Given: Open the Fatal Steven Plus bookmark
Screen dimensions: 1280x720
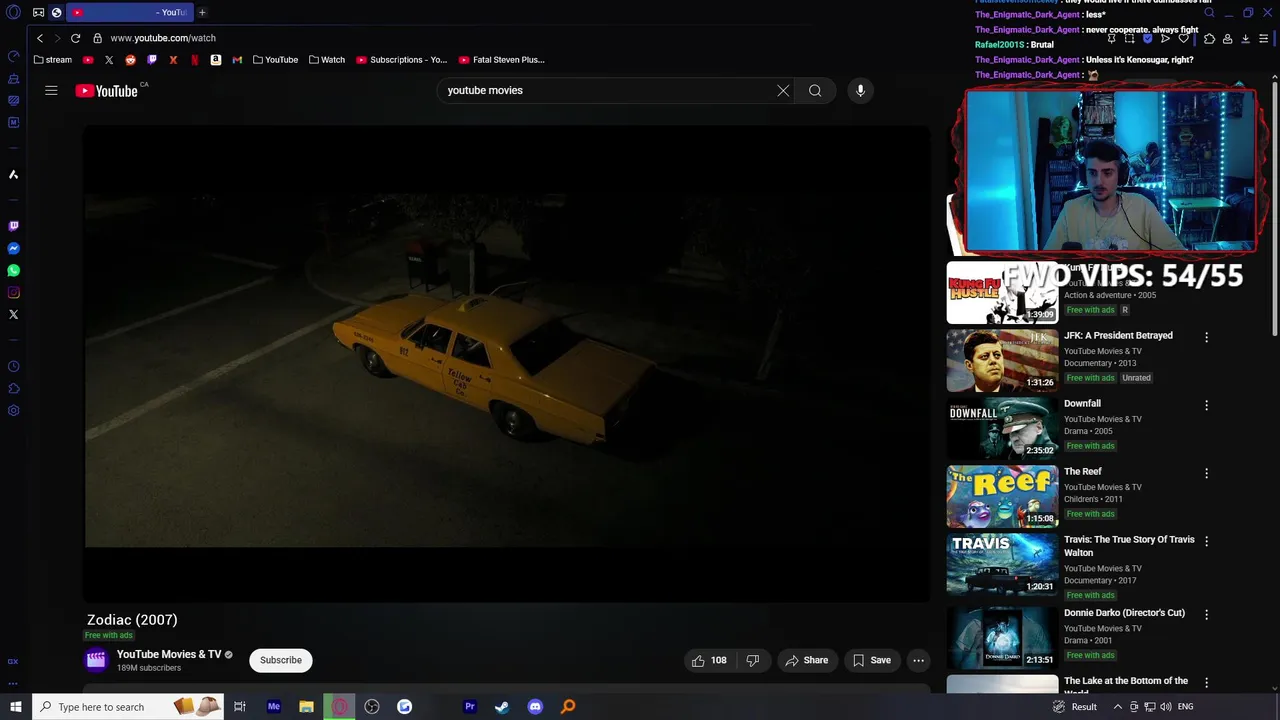Looking at the screenshot, I should [502, 60].
